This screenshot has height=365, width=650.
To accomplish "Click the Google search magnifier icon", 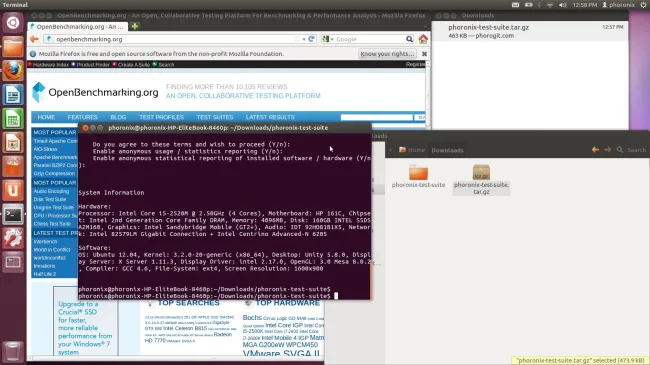I will point(409,39).
